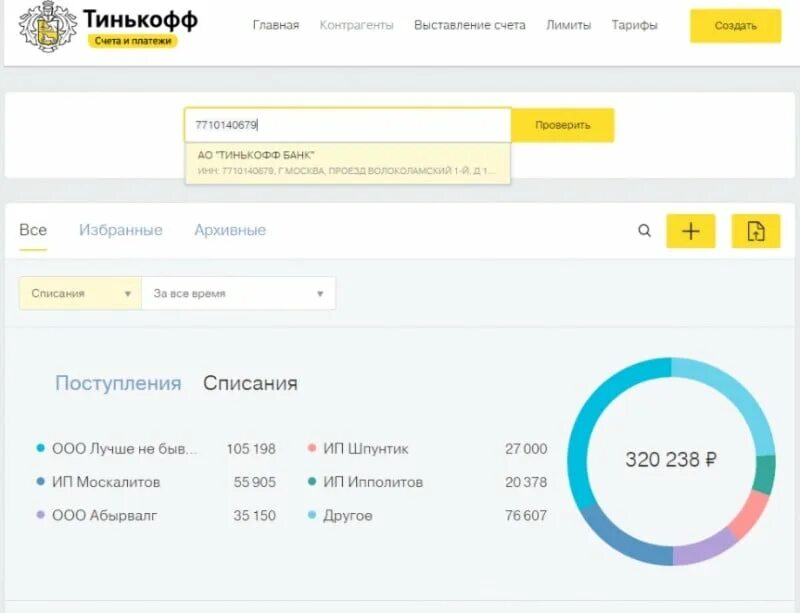Click the Другое legend row
This screenshot has width=800, height=613.
428,515
